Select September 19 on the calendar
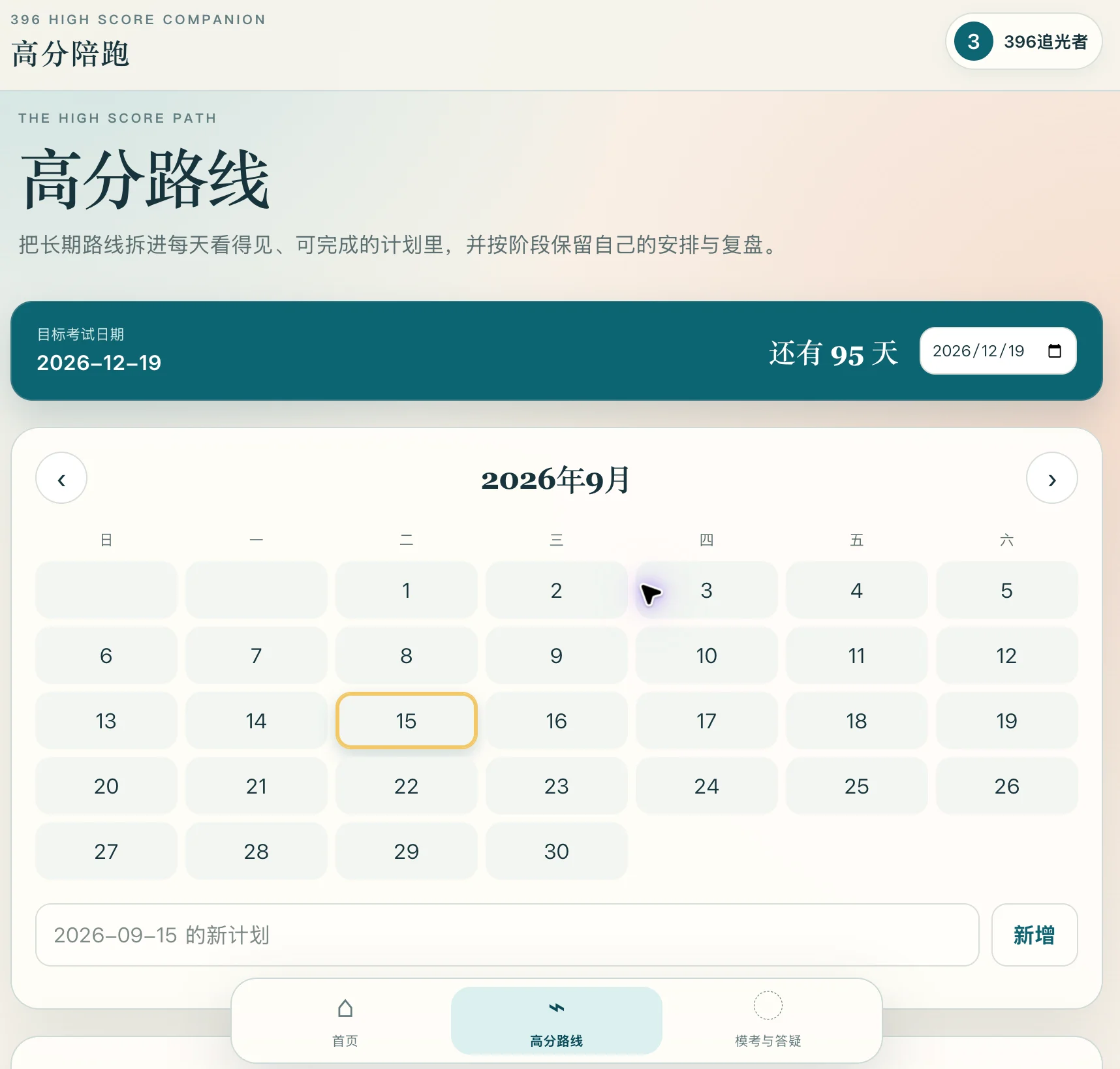 point(1006,720)
